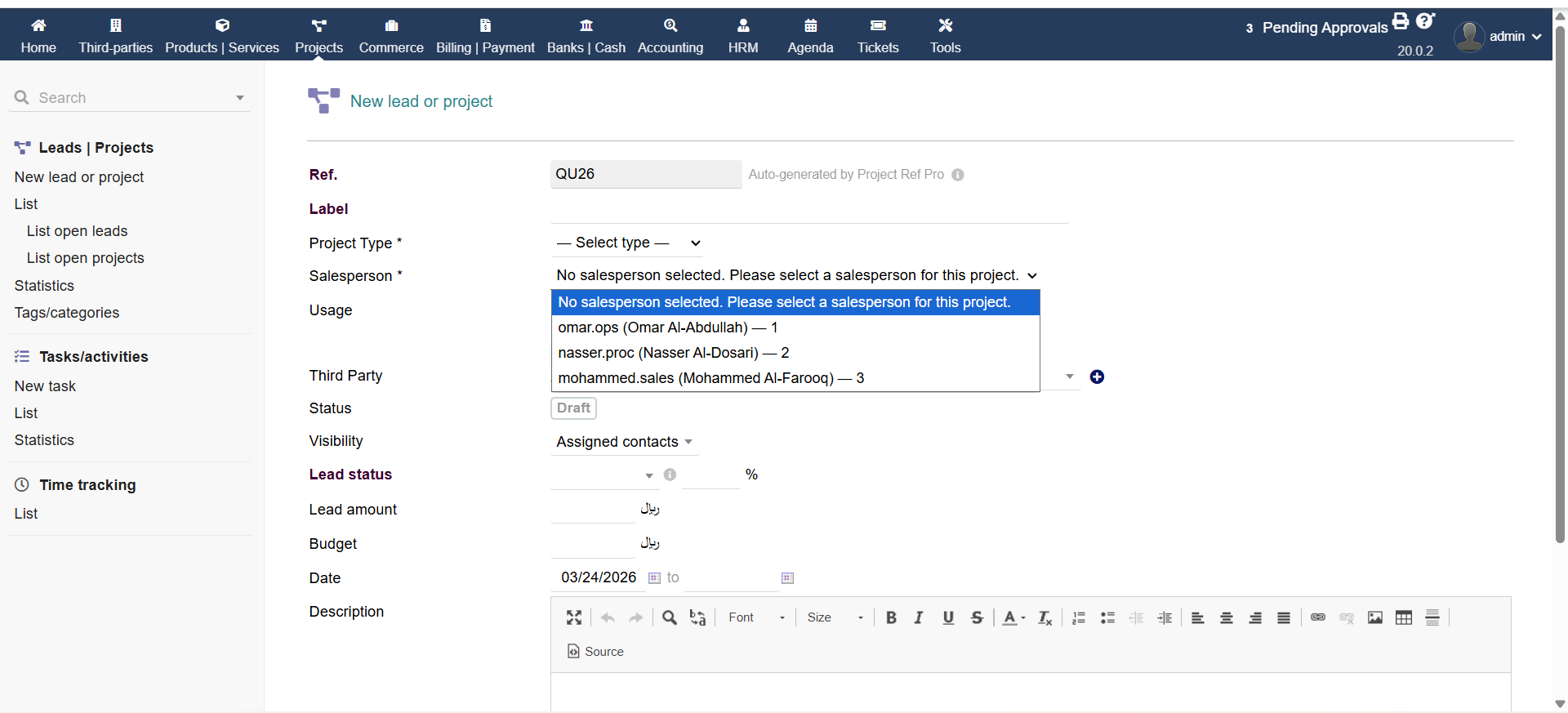Insert an image in the description
This screenshot has height=713, width=1568.
point(1375,617)
